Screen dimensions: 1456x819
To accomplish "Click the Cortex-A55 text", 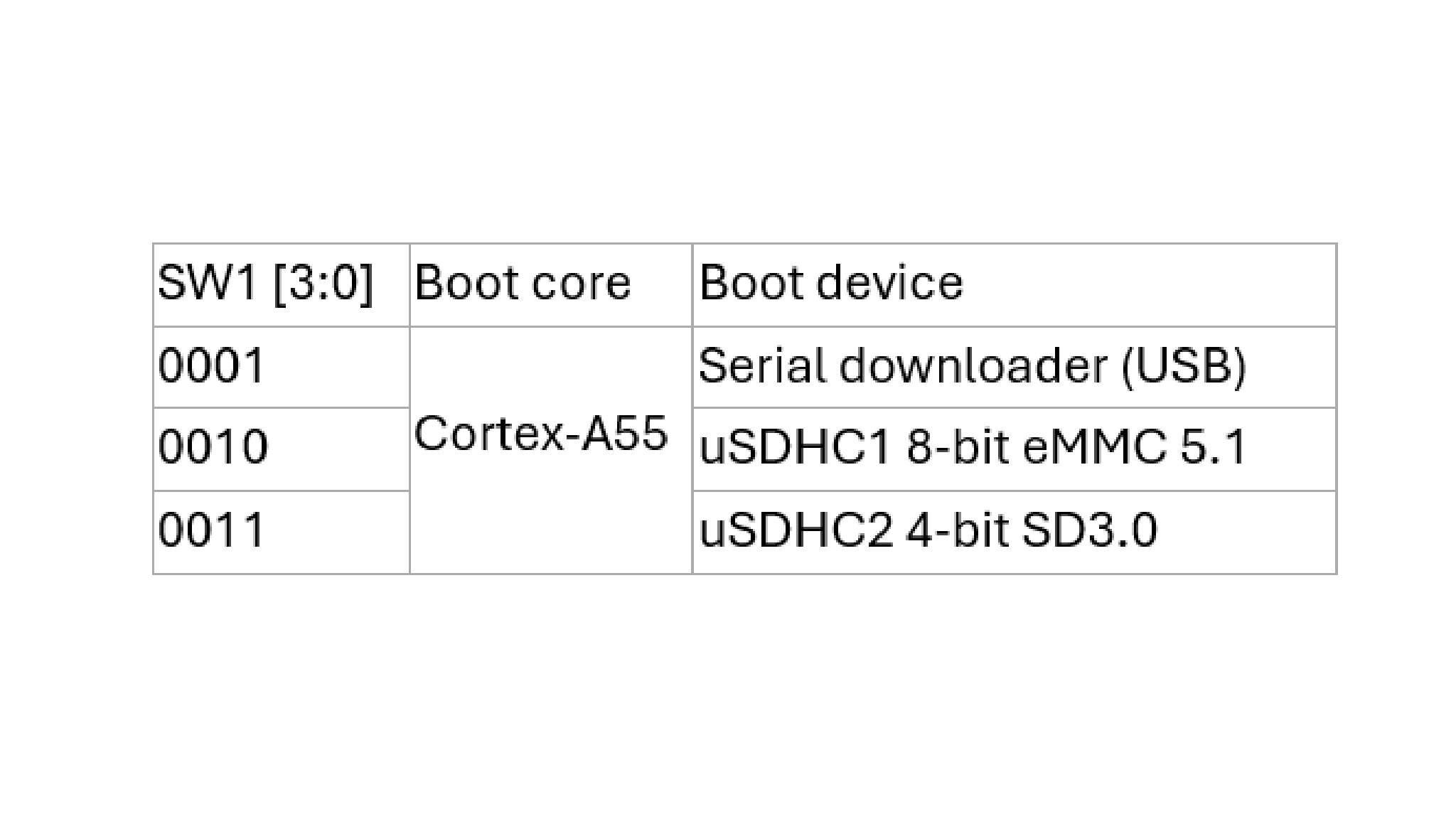I will [x=541, y=434].
